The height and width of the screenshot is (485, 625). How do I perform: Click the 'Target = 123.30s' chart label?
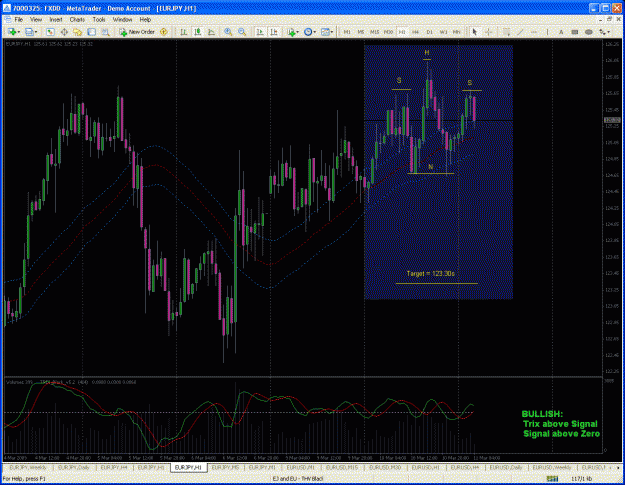[430, 274]
